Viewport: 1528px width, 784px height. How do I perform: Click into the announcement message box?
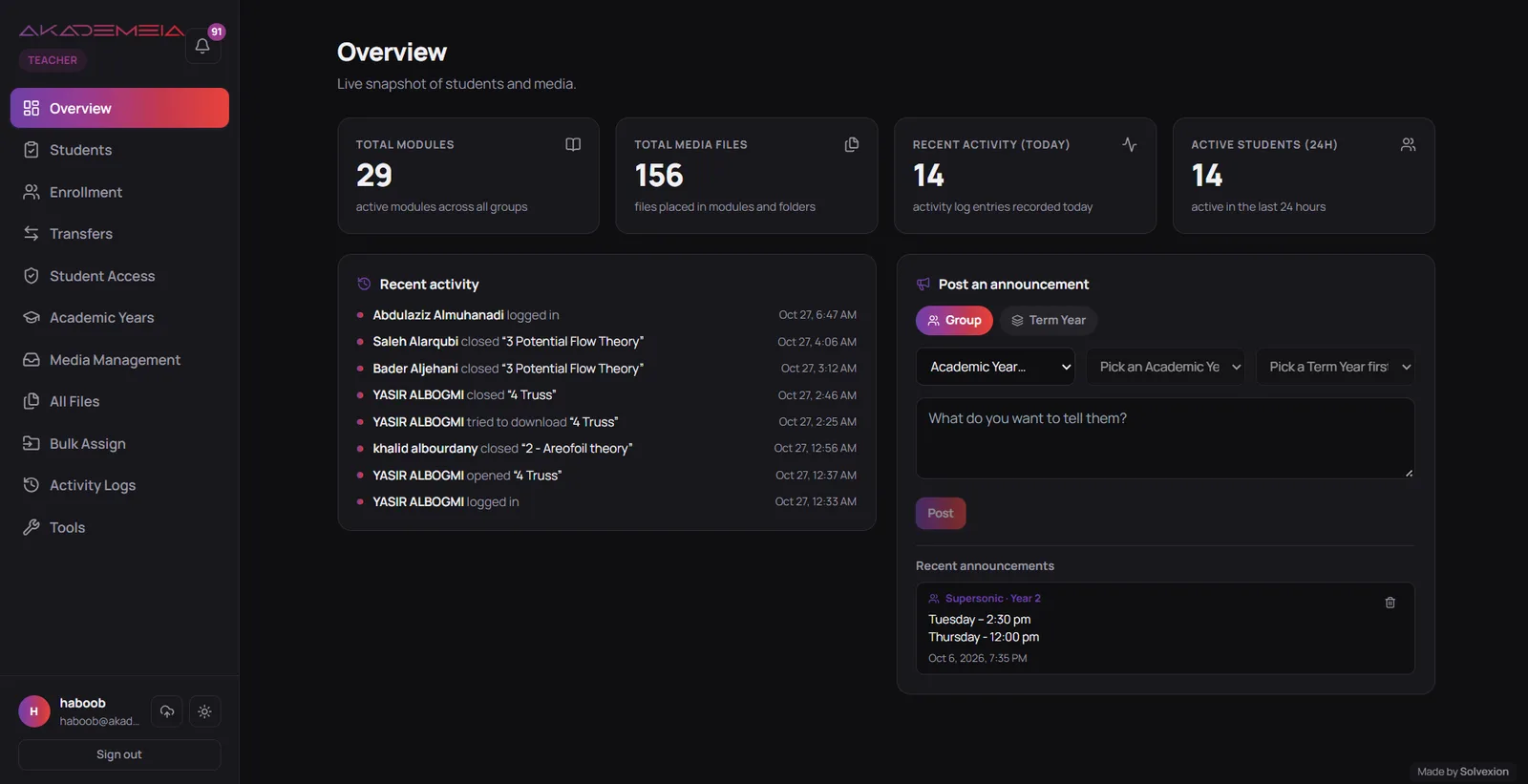coord(1165,438)
